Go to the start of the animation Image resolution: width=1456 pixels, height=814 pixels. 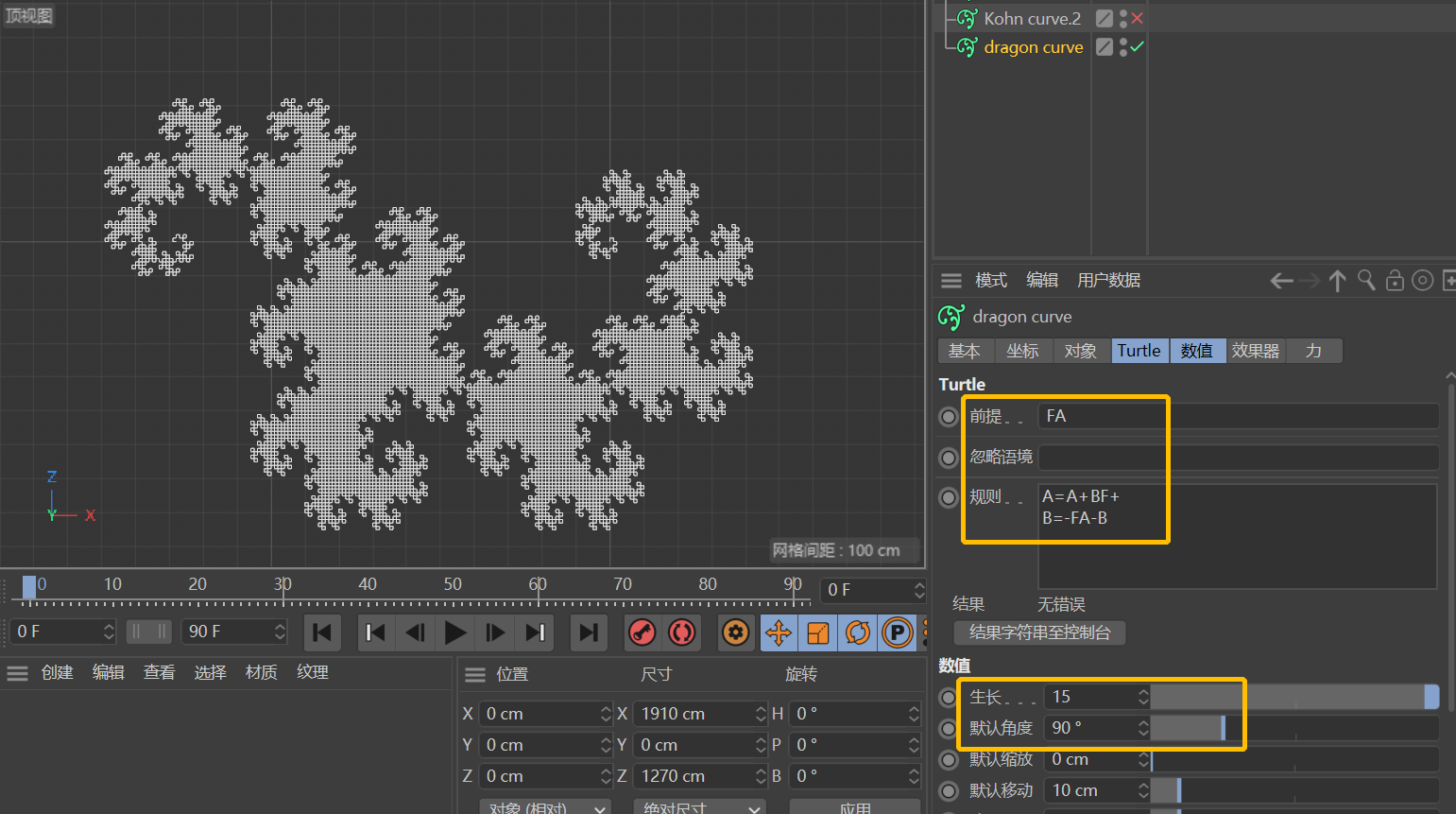[322, 632]
